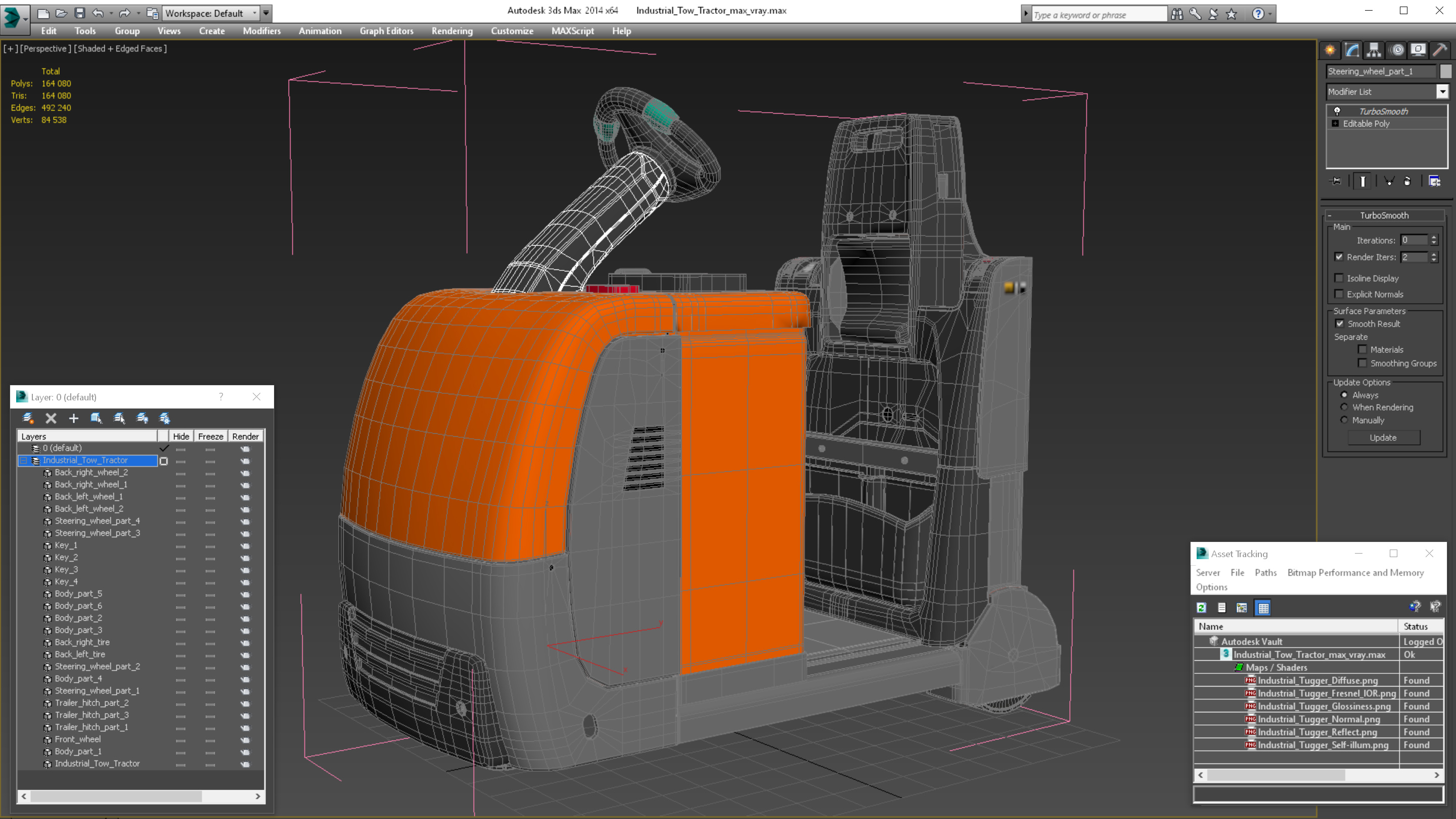Screen dimensions: 1456x819
Task: Click the Save File icon in quick toolbar
Action: [80, 13]
